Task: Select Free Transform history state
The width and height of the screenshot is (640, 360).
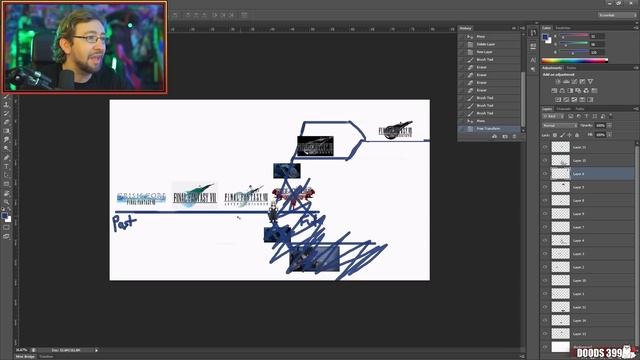Action: 489,129
